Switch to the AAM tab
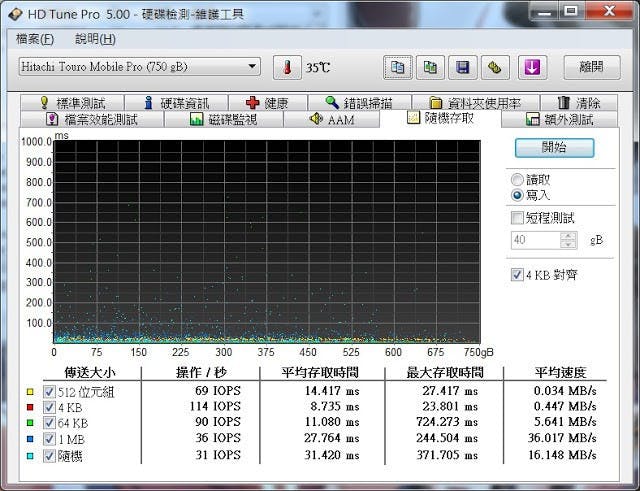The width and height of the screenshot is (640, 491). (331, 119)
